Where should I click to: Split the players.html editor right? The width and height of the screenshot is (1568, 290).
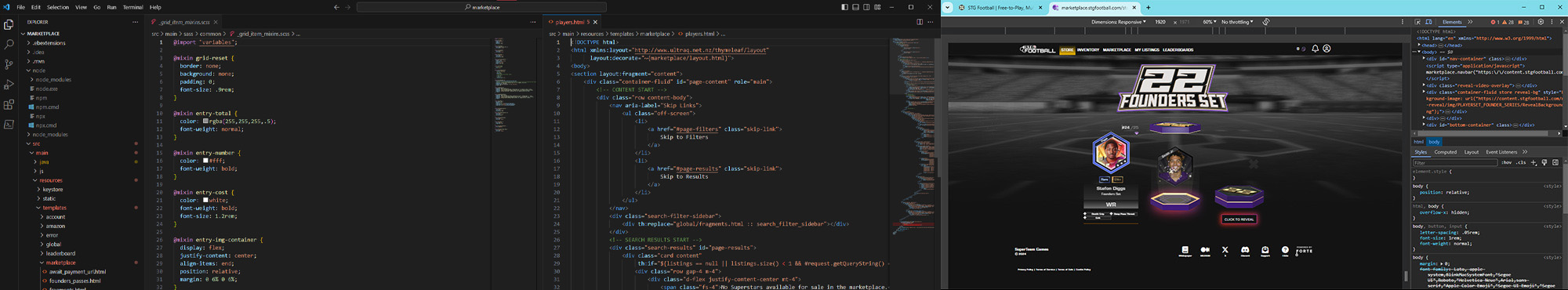[920, 22]
